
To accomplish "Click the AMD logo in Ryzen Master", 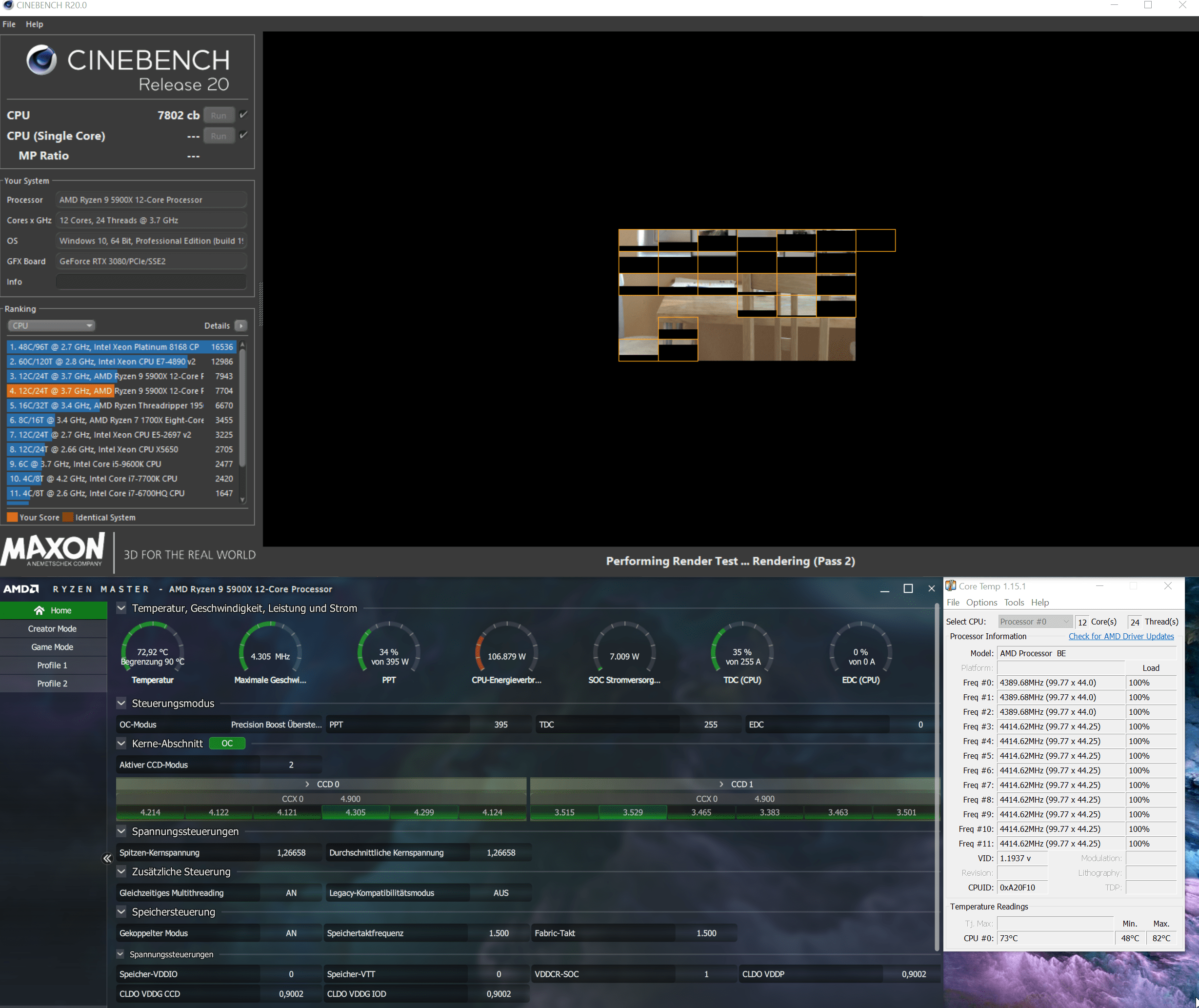I will pyautogui.click(x=21, y=589).
